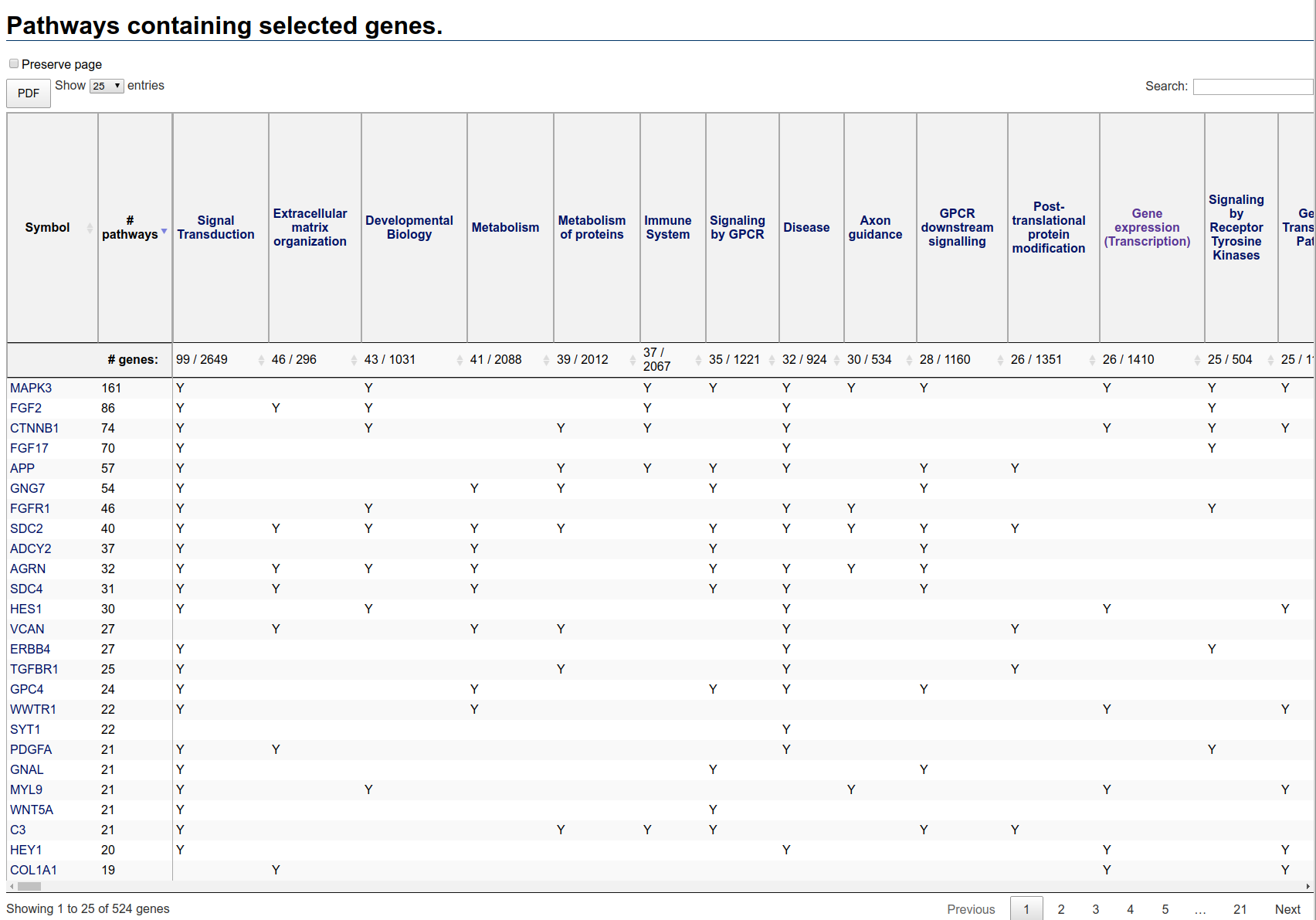Click the Symbol column sort arrows
The height and width of the screenshot is (920, 1316).
[x=90, y=228]
